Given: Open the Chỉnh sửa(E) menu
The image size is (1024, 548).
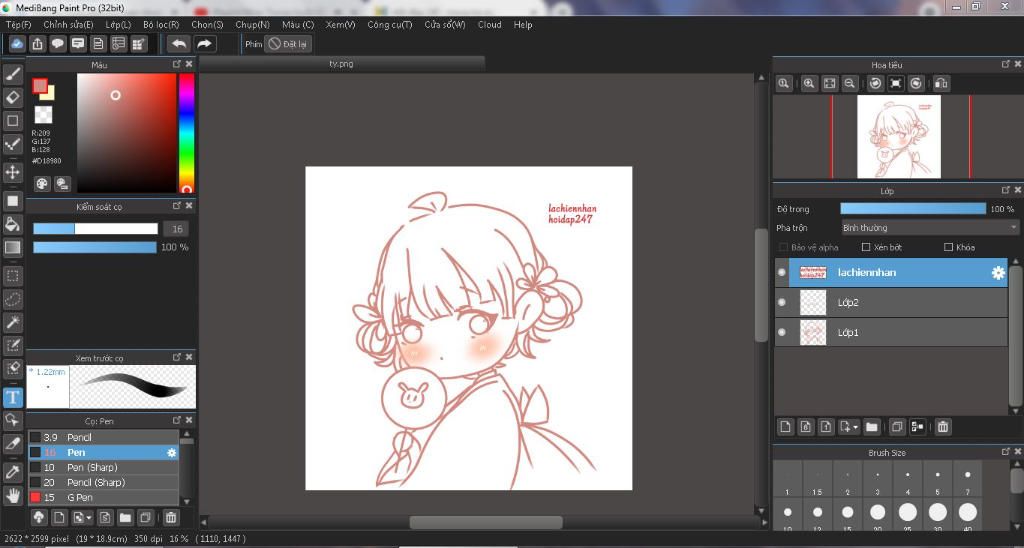Looking at the screenshot, I should click(69, 25).
